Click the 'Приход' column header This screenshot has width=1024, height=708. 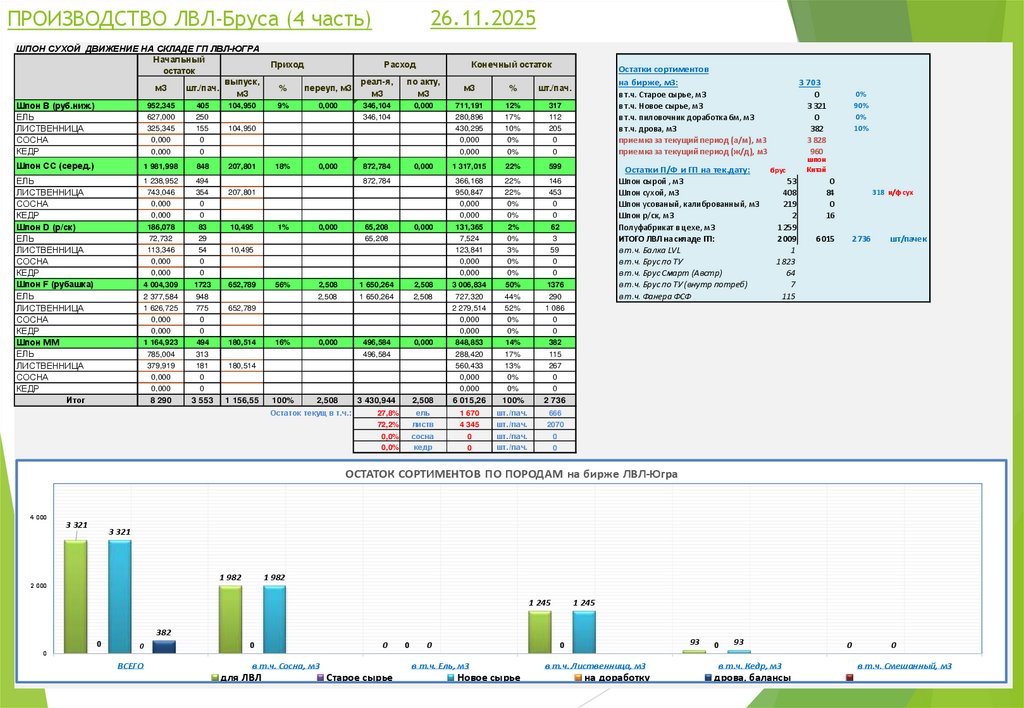click(x=287, y=65)
